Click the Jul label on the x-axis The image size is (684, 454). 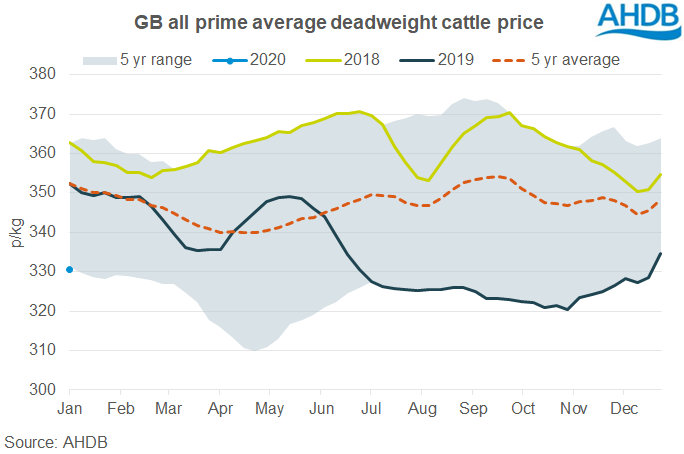coord(372,409)
